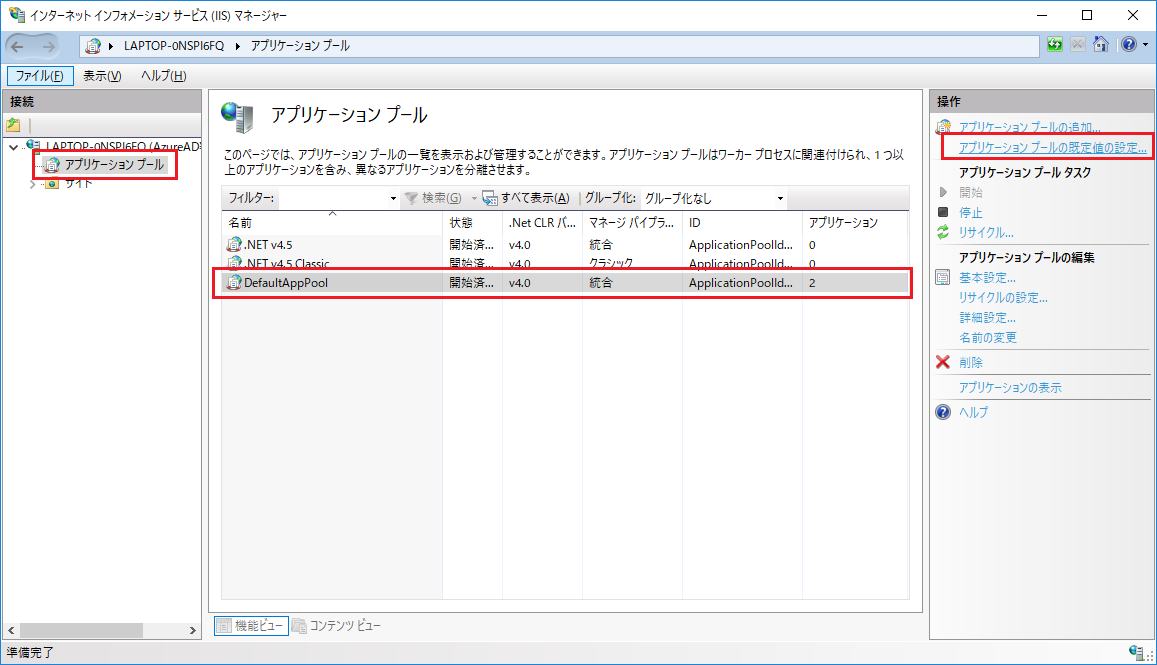Viewport: 1157px width, 665px height.
Task: Select アプリケーション プール in connections tree
Action: pos(114,165)
